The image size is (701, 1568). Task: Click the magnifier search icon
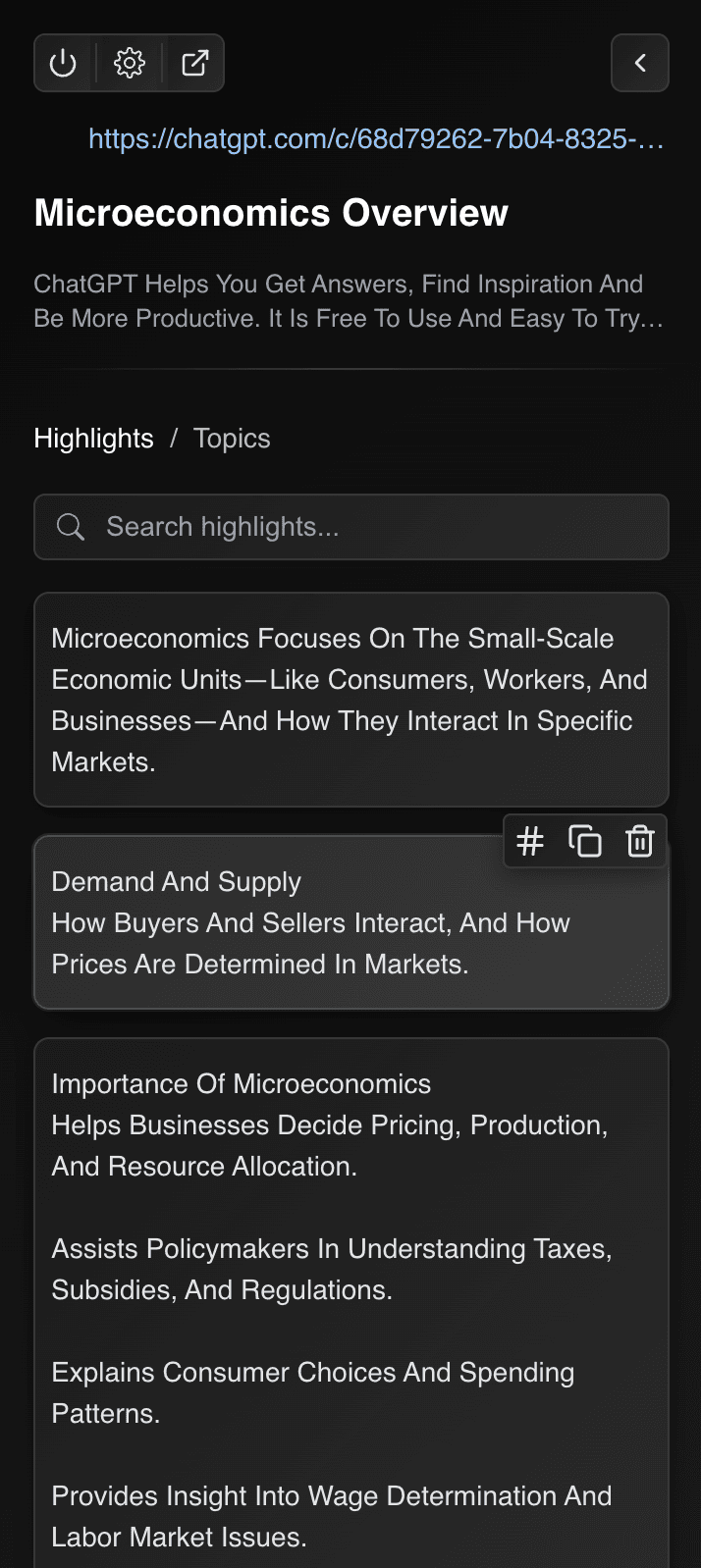pos(71,527)
